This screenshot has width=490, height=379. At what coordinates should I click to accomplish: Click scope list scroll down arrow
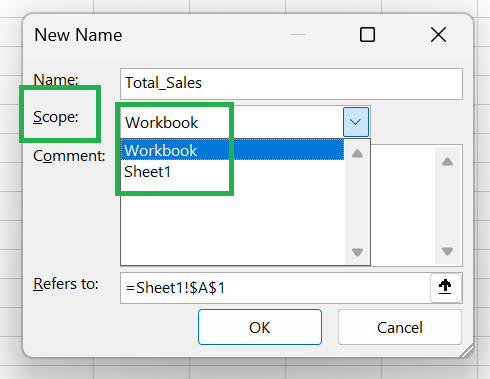coord(357,252)
